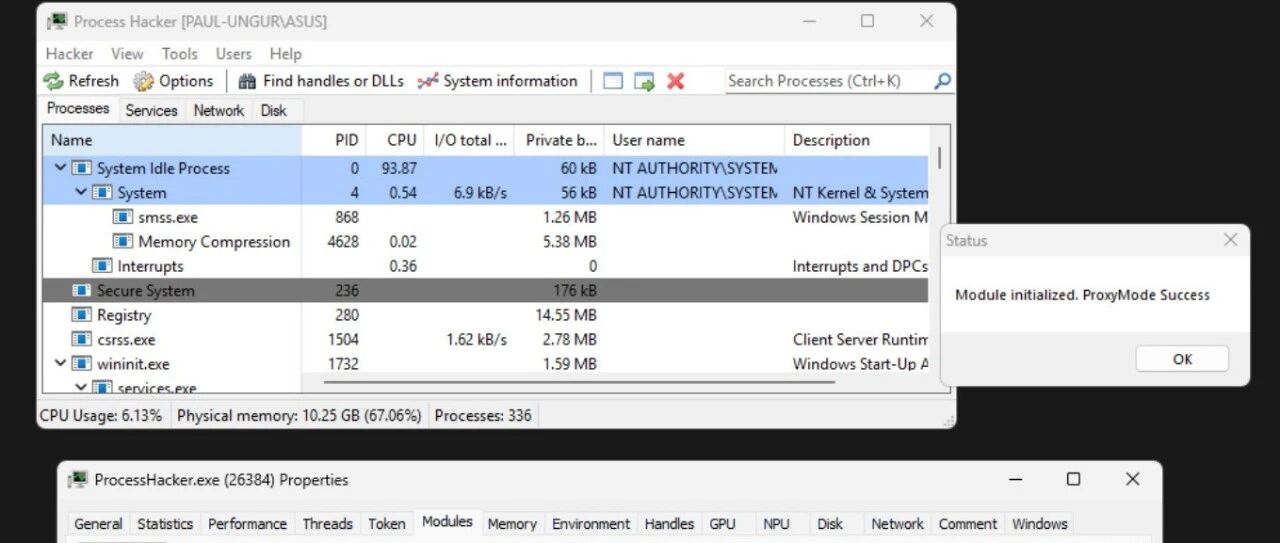Click the ProcessHacker.exe Properties title icon
Image resolution: width=1280 pixels, height=543 pixels.
click(x=78, y=480)
